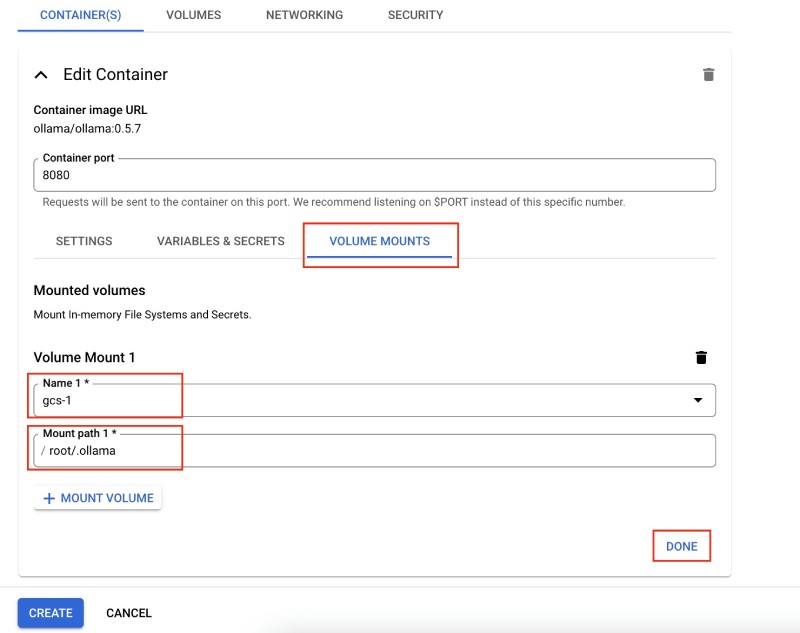The image size is (800, 633).
Task: Click the blue Create button
Action: click(x=50, y=613)
